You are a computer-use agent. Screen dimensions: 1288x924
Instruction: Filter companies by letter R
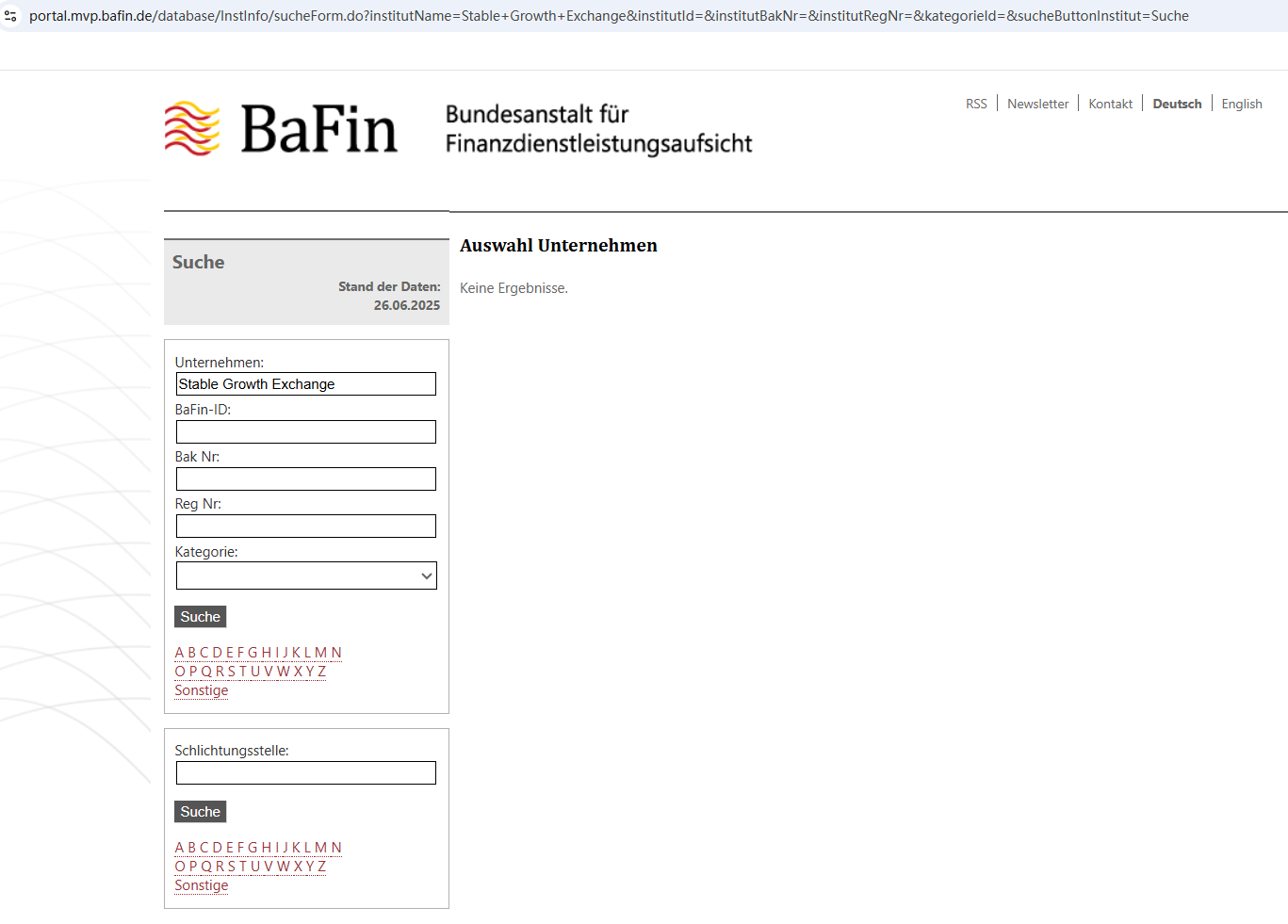point(220,672)
